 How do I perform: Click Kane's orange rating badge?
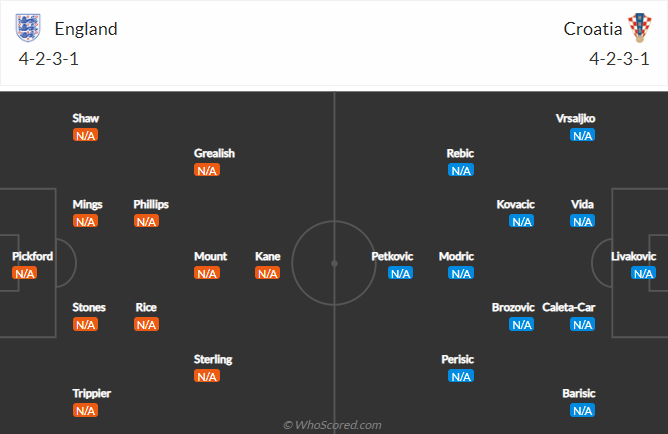267,273
